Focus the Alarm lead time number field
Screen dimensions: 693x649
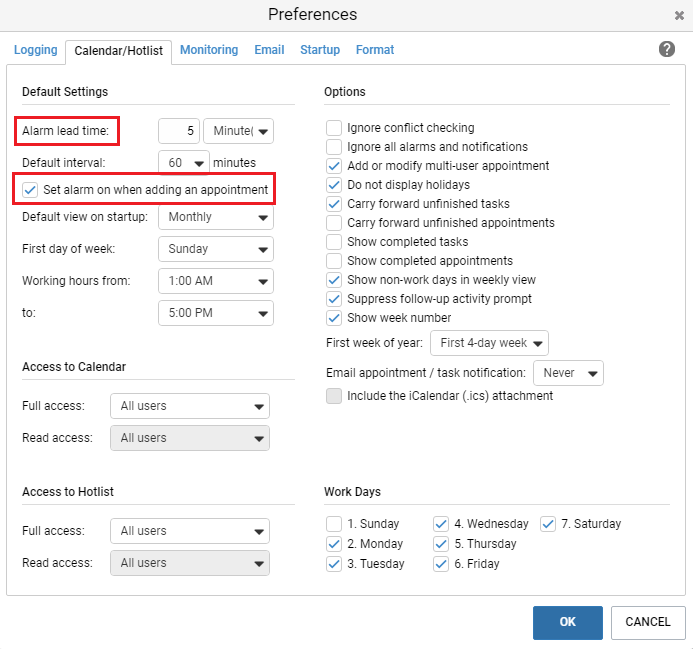click(x=179, y=131)
